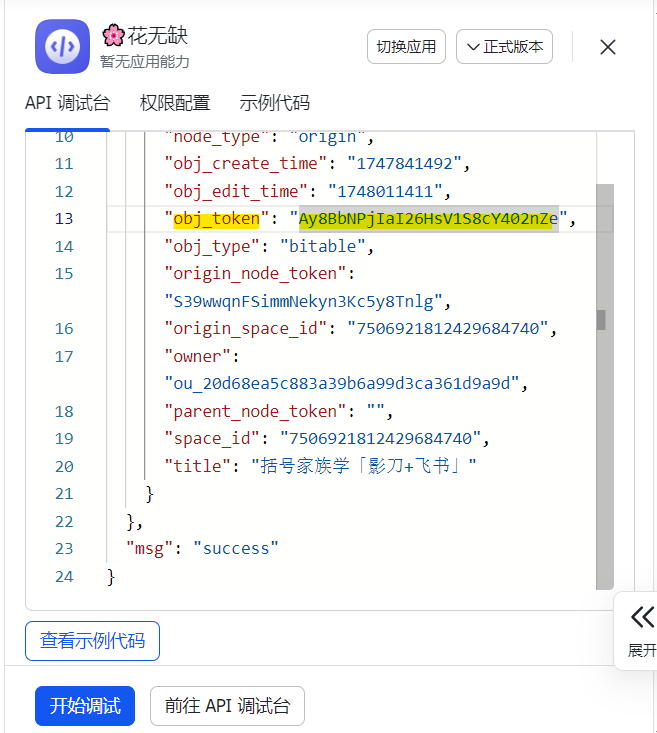Click line number 13 in gutter
The width and height of the screenshot is (657, 733).
[x=64, y=219]
